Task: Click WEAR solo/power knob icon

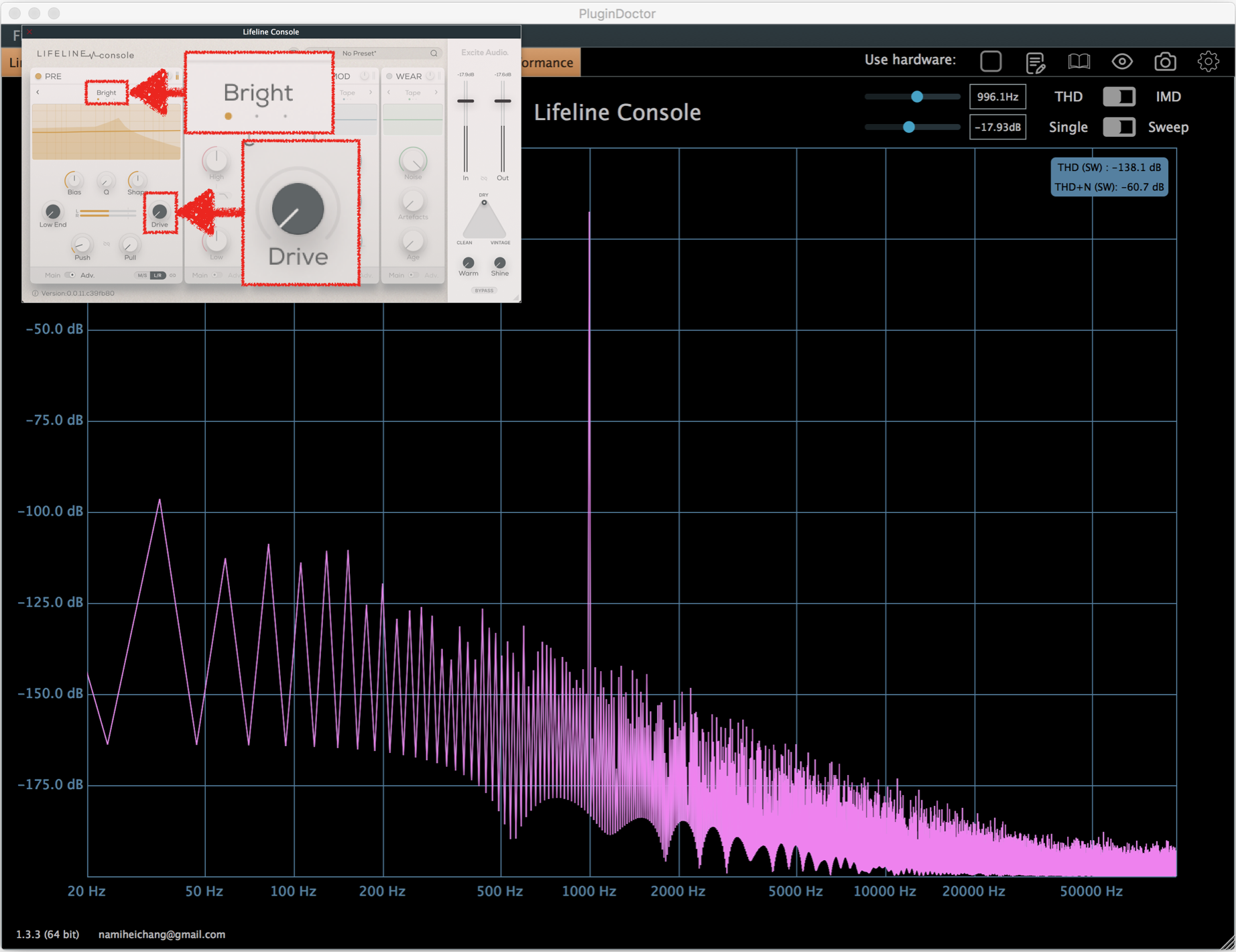Action: [430, 76]
